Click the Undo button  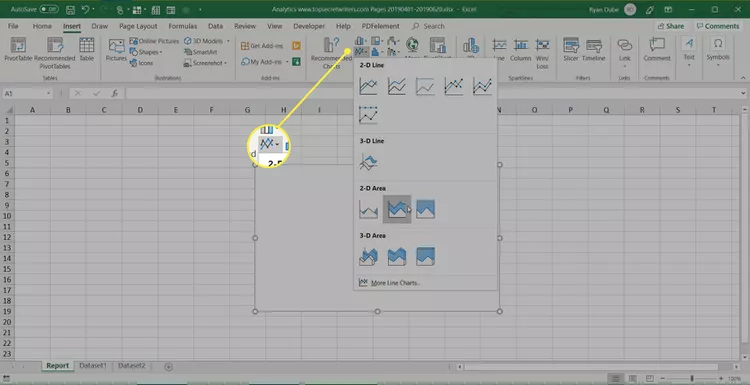click(x=85, y=9)
